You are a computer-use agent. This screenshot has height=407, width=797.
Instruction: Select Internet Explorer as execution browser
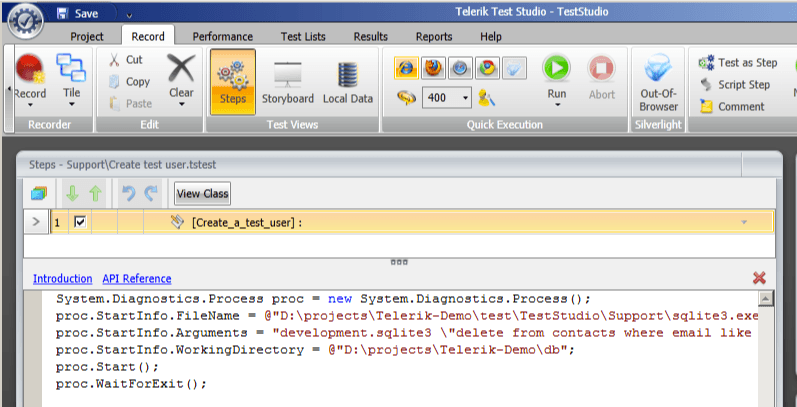point(406,68)
